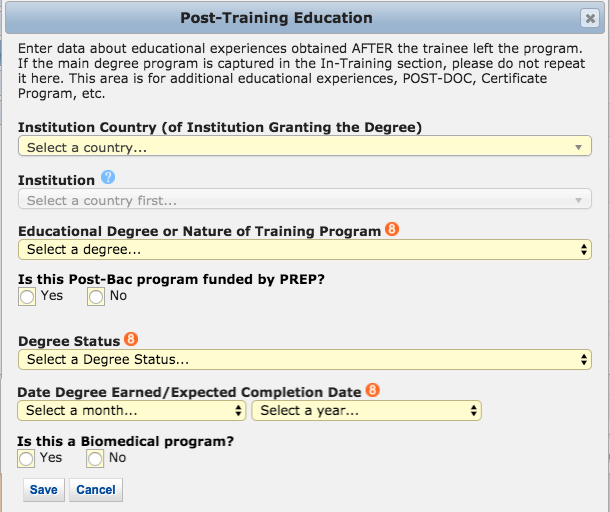The height and width of the screenshot is (512, 610).
Task: Open the Institution dropdown field
Action: [304, 200]
